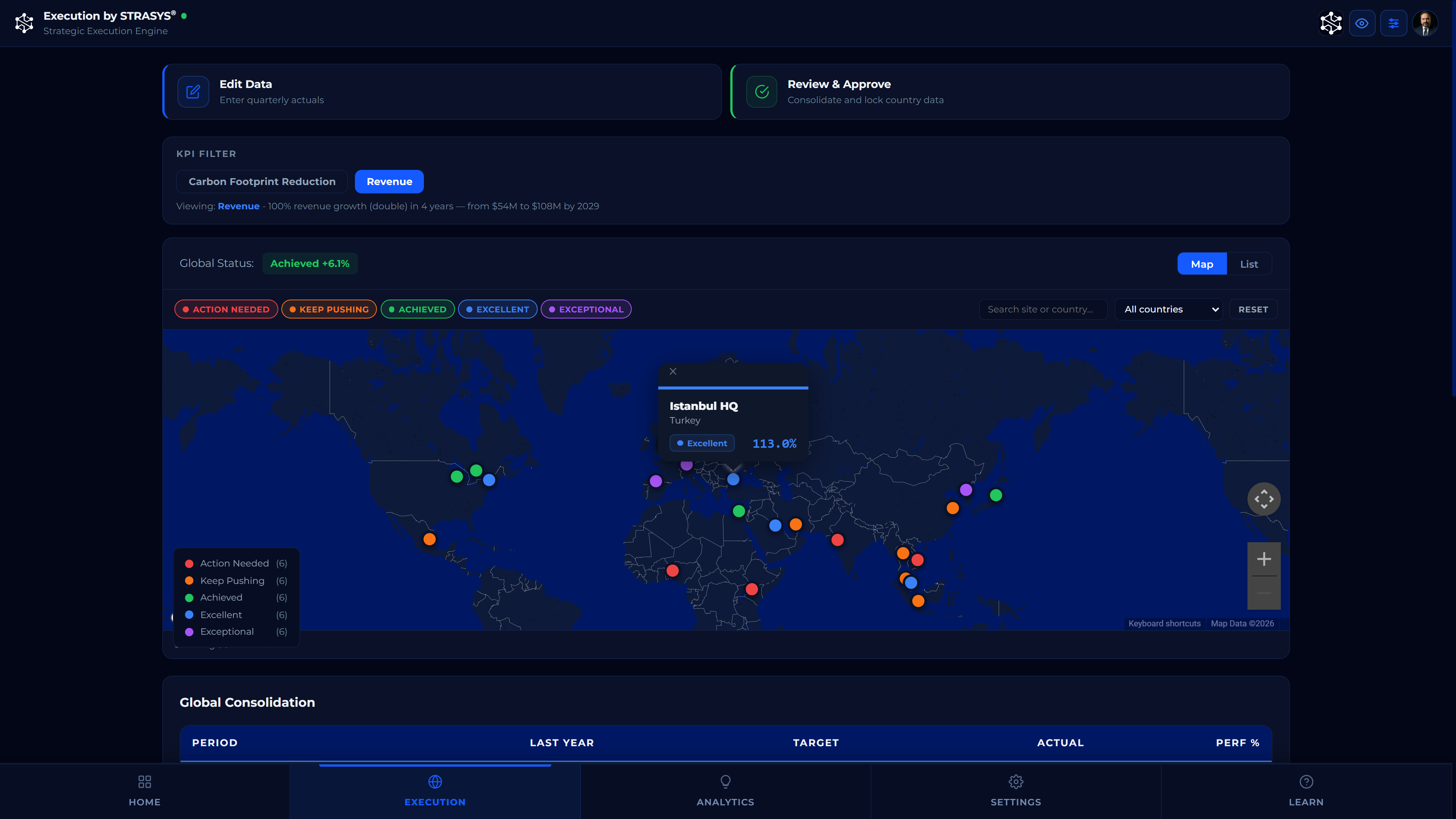Go to the SETTINGS tab
Image resolution: width=1456 pixels, height=819 pixels.
(1016, 791)
